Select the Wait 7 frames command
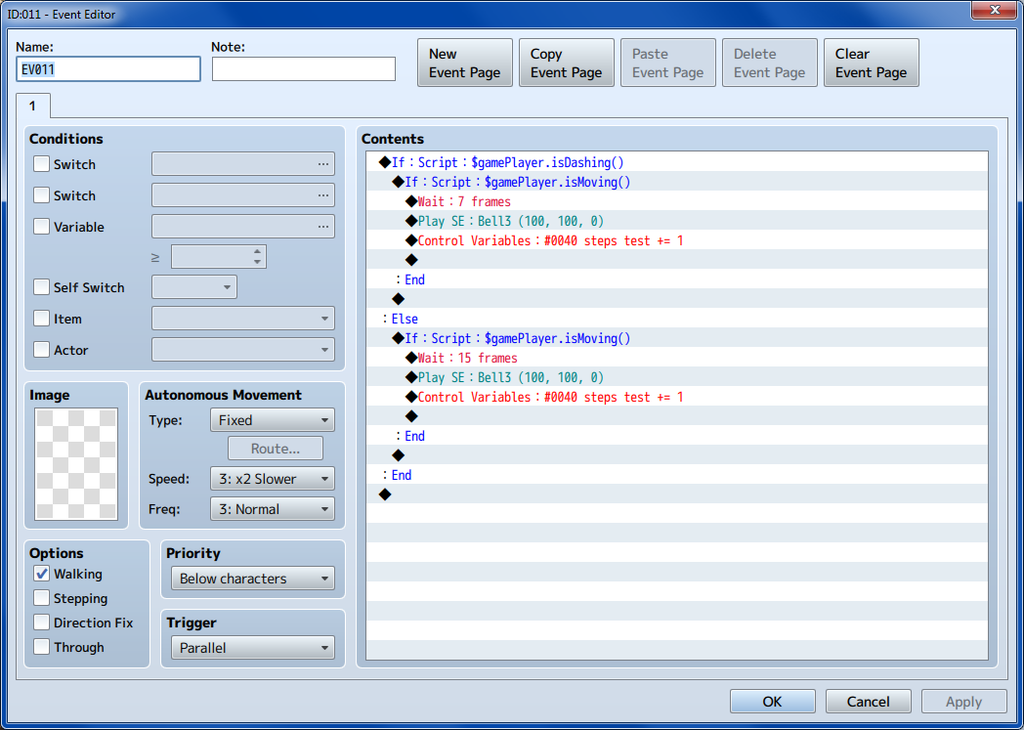 pyautogui.click(x=464, y=202)
